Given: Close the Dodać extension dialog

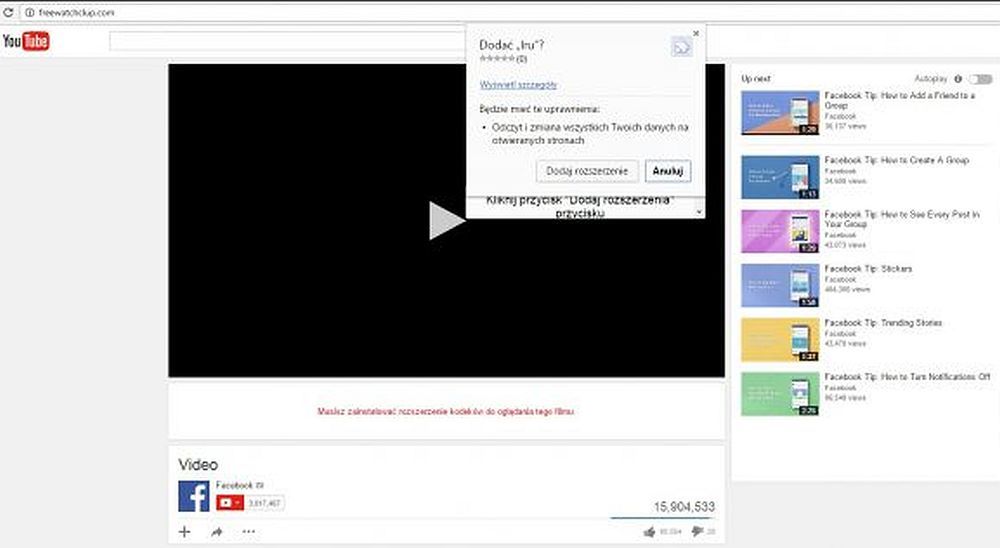Looking at the screenshot, I should (696, 33).
